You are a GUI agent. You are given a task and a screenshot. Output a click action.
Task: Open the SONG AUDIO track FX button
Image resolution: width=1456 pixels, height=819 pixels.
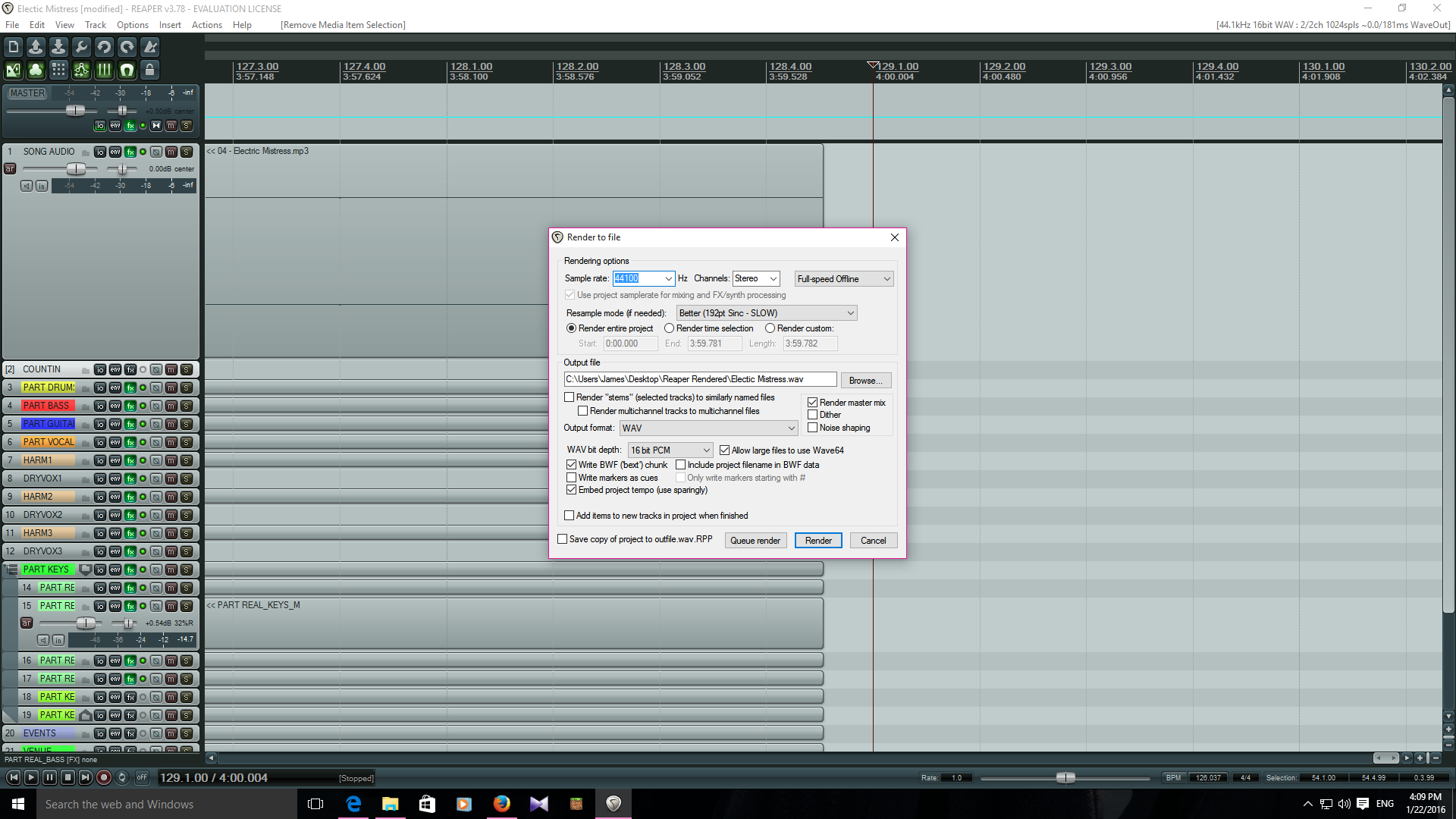click(x=130, y=152)
